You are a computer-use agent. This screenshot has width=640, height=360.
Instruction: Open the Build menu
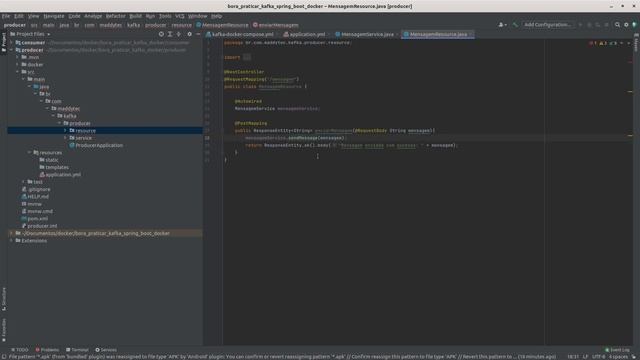[x=135, y=16]
